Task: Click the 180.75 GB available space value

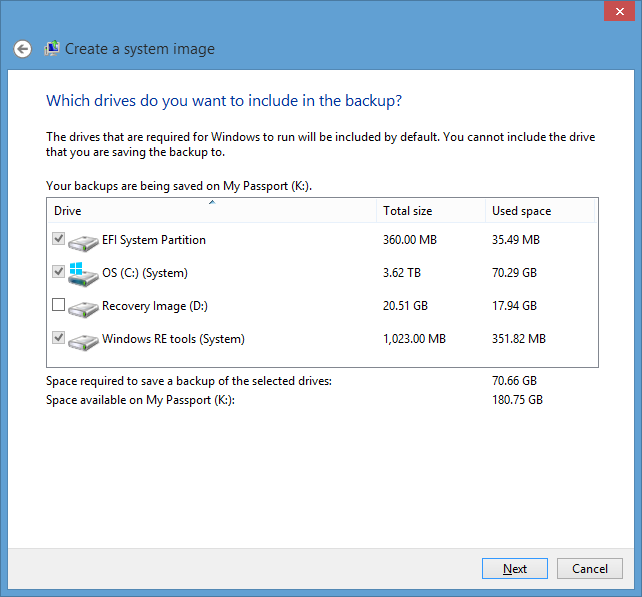Action: (517, 400)
